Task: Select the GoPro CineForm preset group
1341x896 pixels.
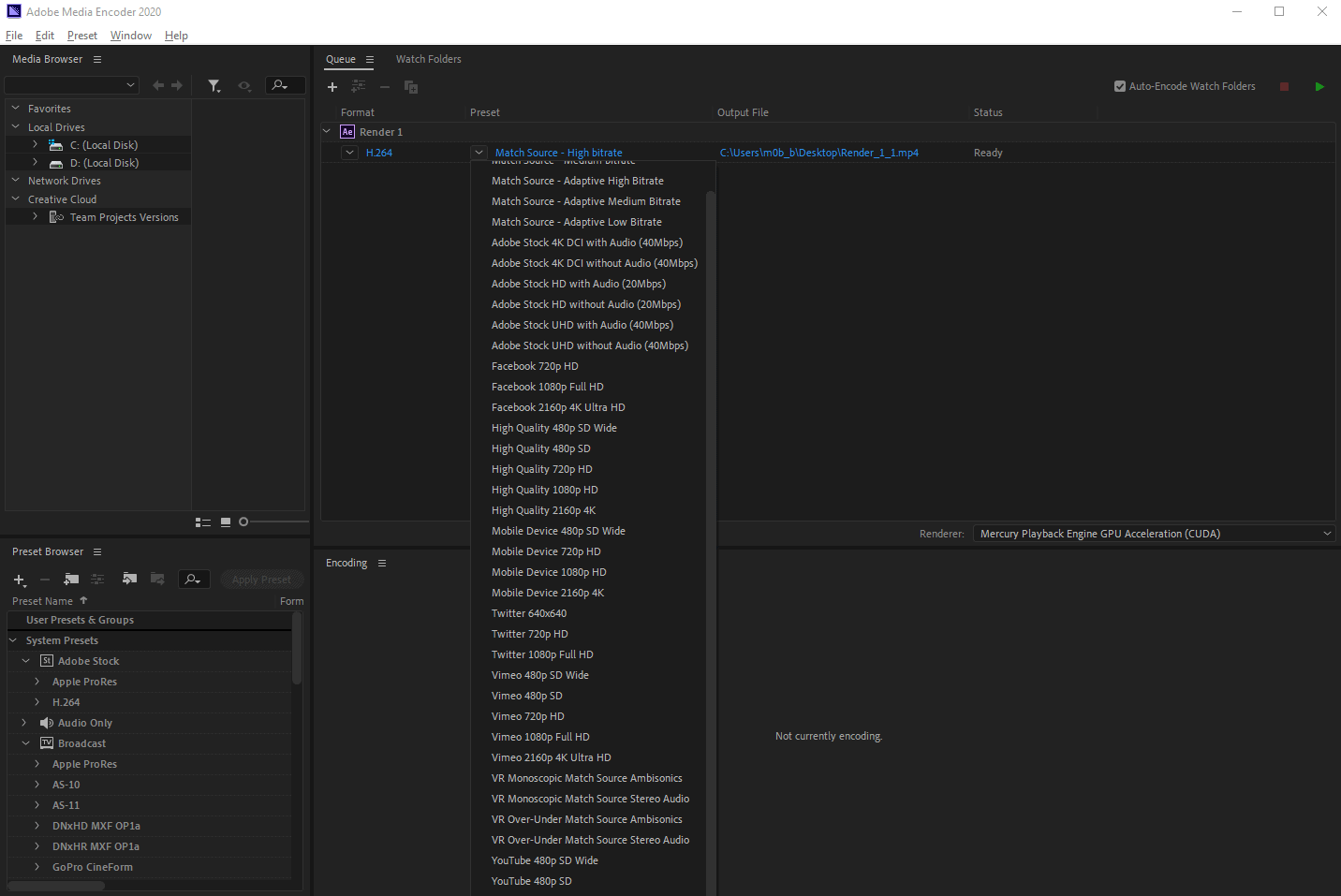Action: point(93,867)
